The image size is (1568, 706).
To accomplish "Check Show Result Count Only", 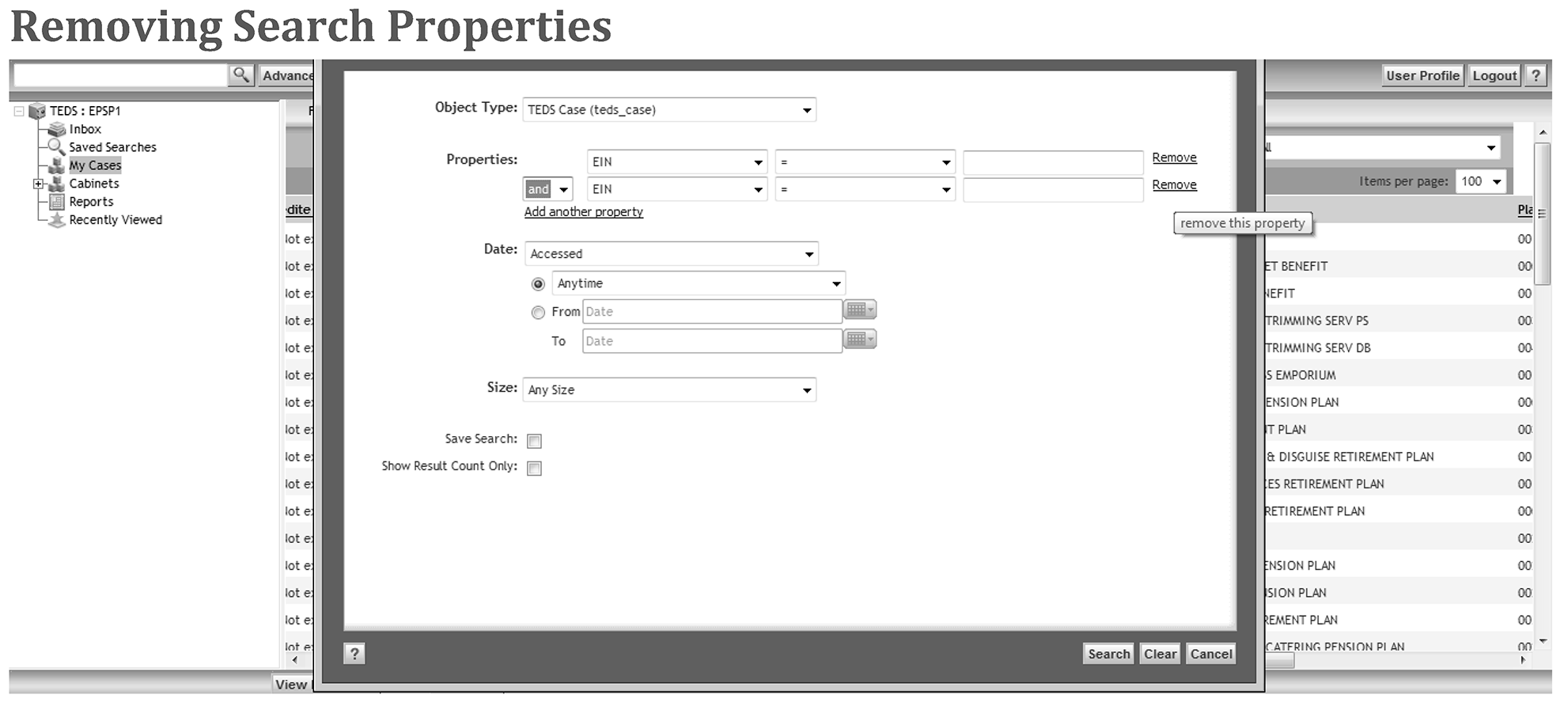I will coord(535,469).
